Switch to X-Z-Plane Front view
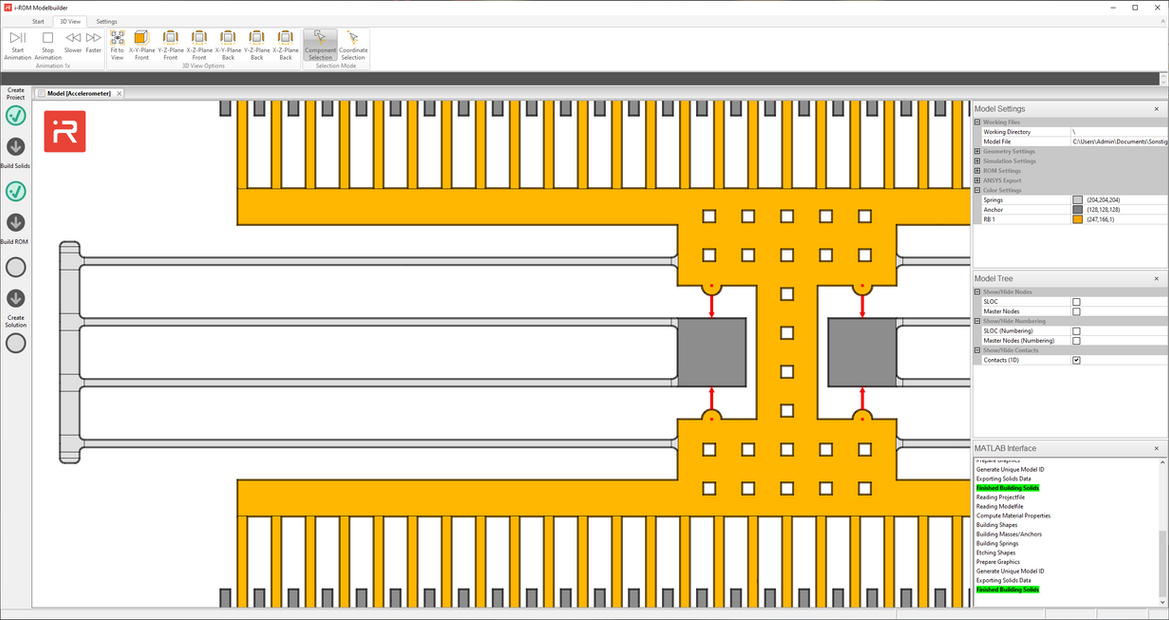Image resolution: width=1169 pixels, height=620 pixels. tap(199, 45)
